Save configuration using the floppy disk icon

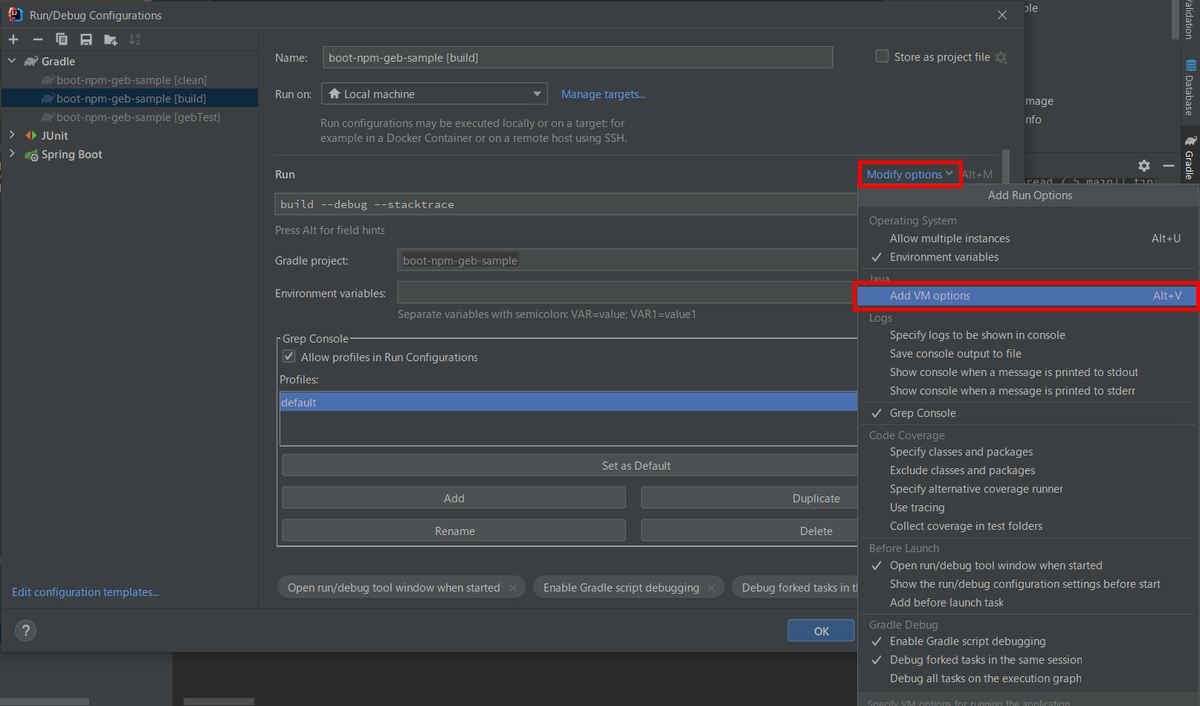[86, 40]
